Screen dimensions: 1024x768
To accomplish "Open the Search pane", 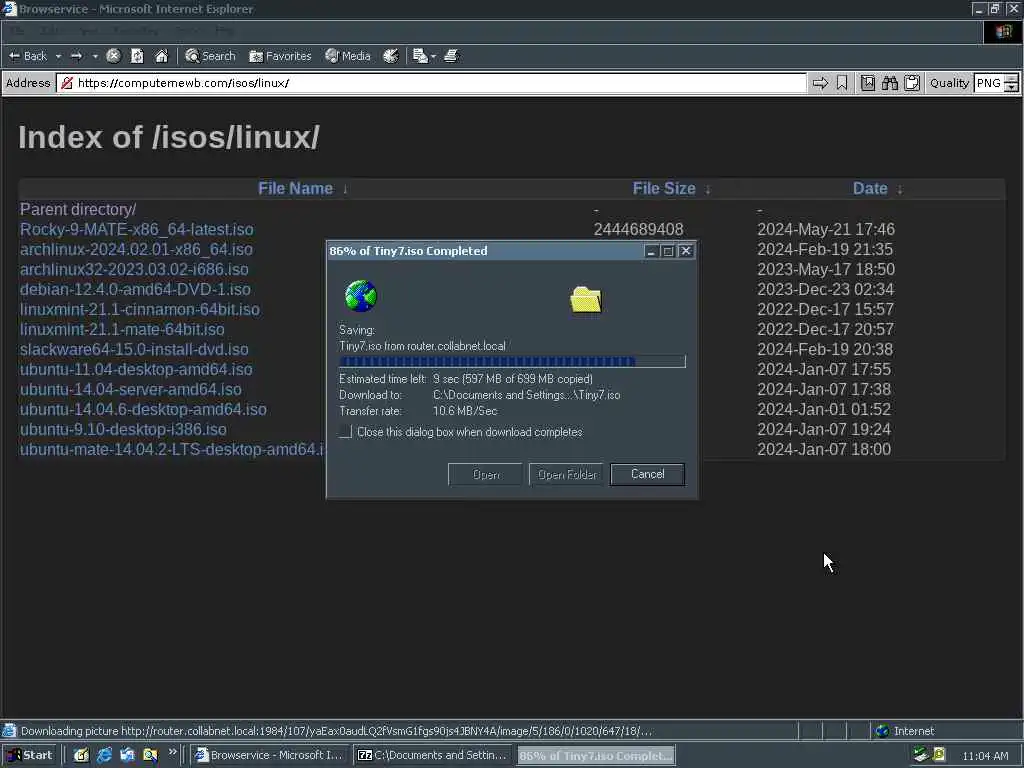I will pyautogui.click(x=210, y=56).
